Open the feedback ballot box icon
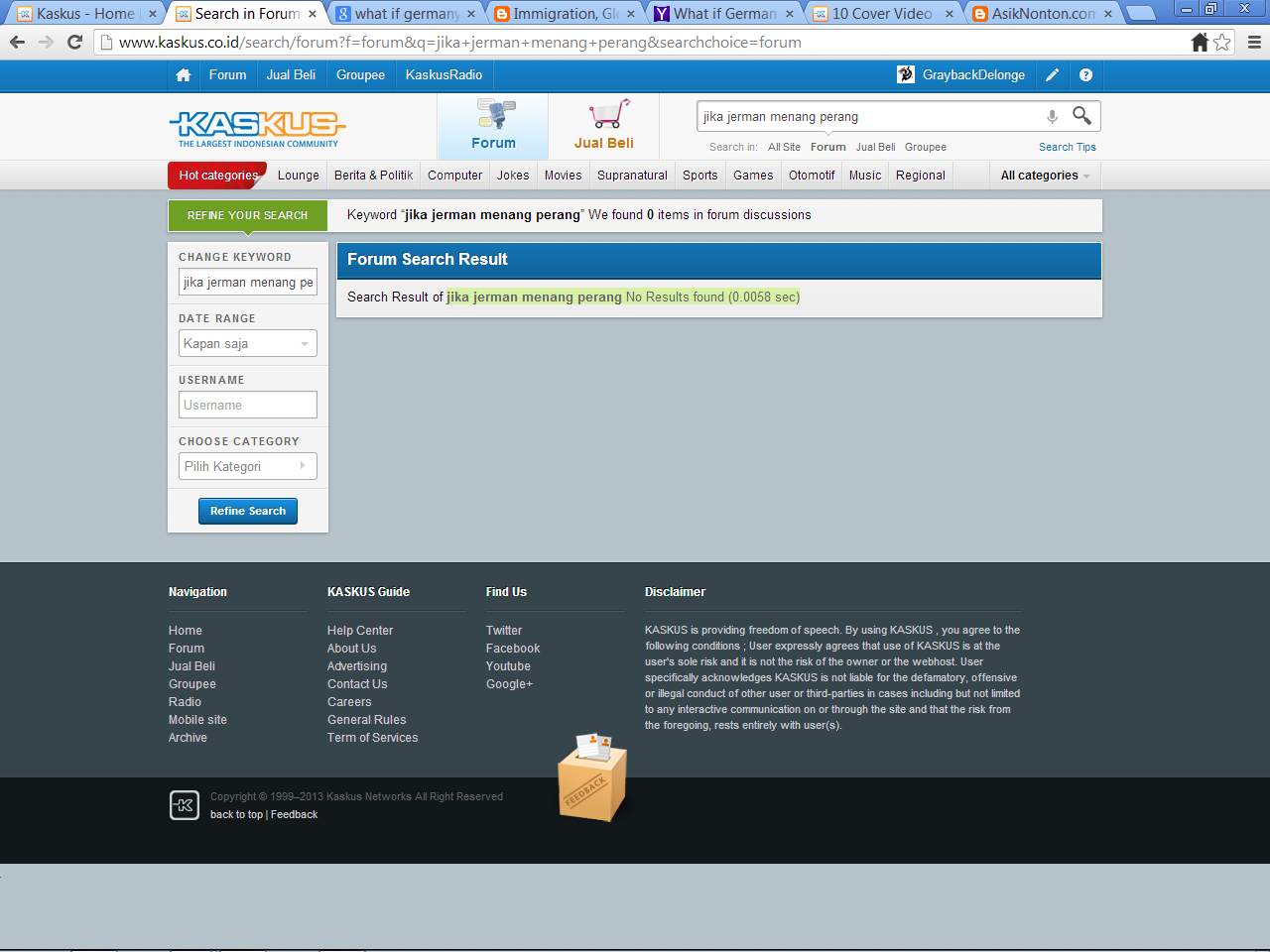This screenshot has height=952, width=1270. coord(592,777)
